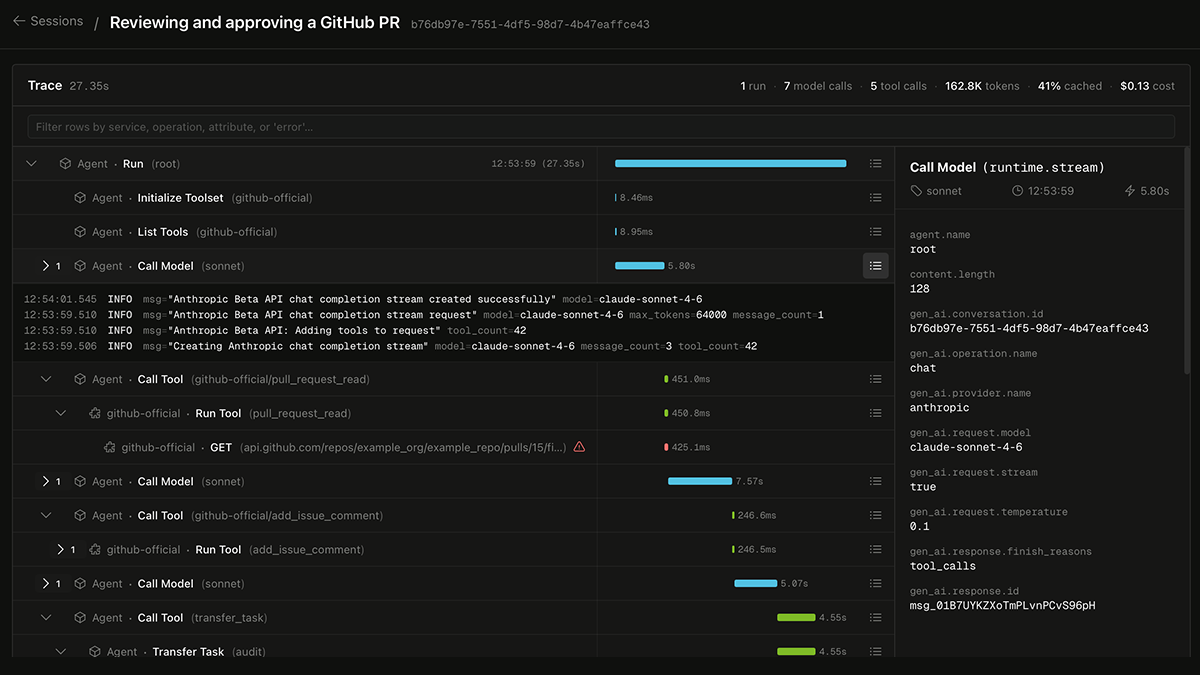Open details icon for Call Tool pull_request_read

(x=875, y=379)
